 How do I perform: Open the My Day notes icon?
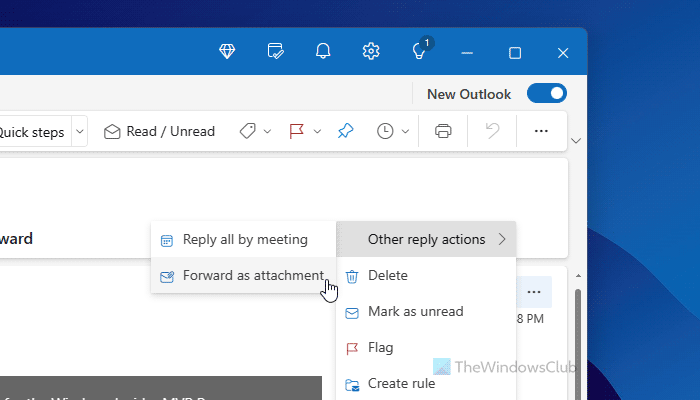tap(276, 51)
